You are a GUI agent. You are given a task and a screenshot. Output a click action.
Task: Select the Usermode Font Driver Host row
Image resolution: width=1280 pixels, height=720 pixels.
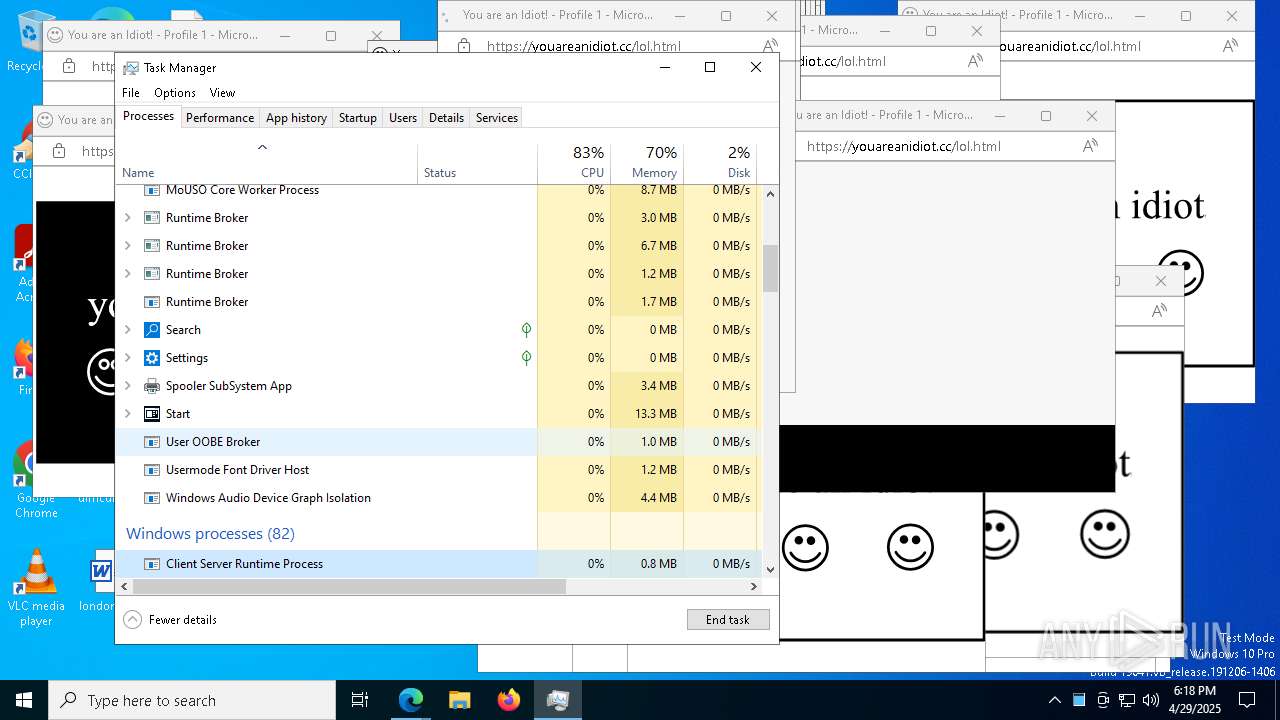[x=438, y=469]
